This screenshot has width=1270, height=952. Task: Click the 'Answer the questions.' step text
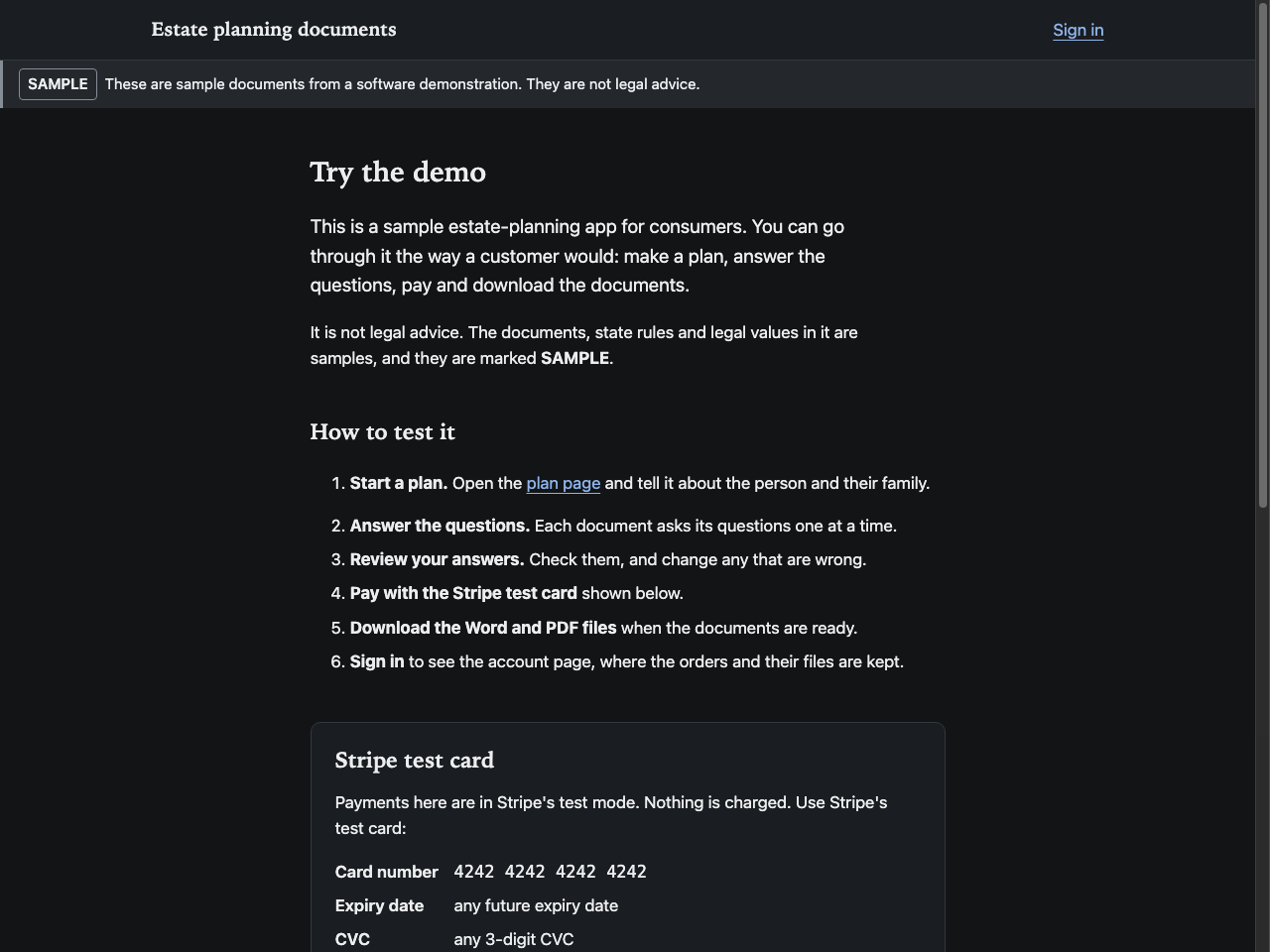(440, 527)
